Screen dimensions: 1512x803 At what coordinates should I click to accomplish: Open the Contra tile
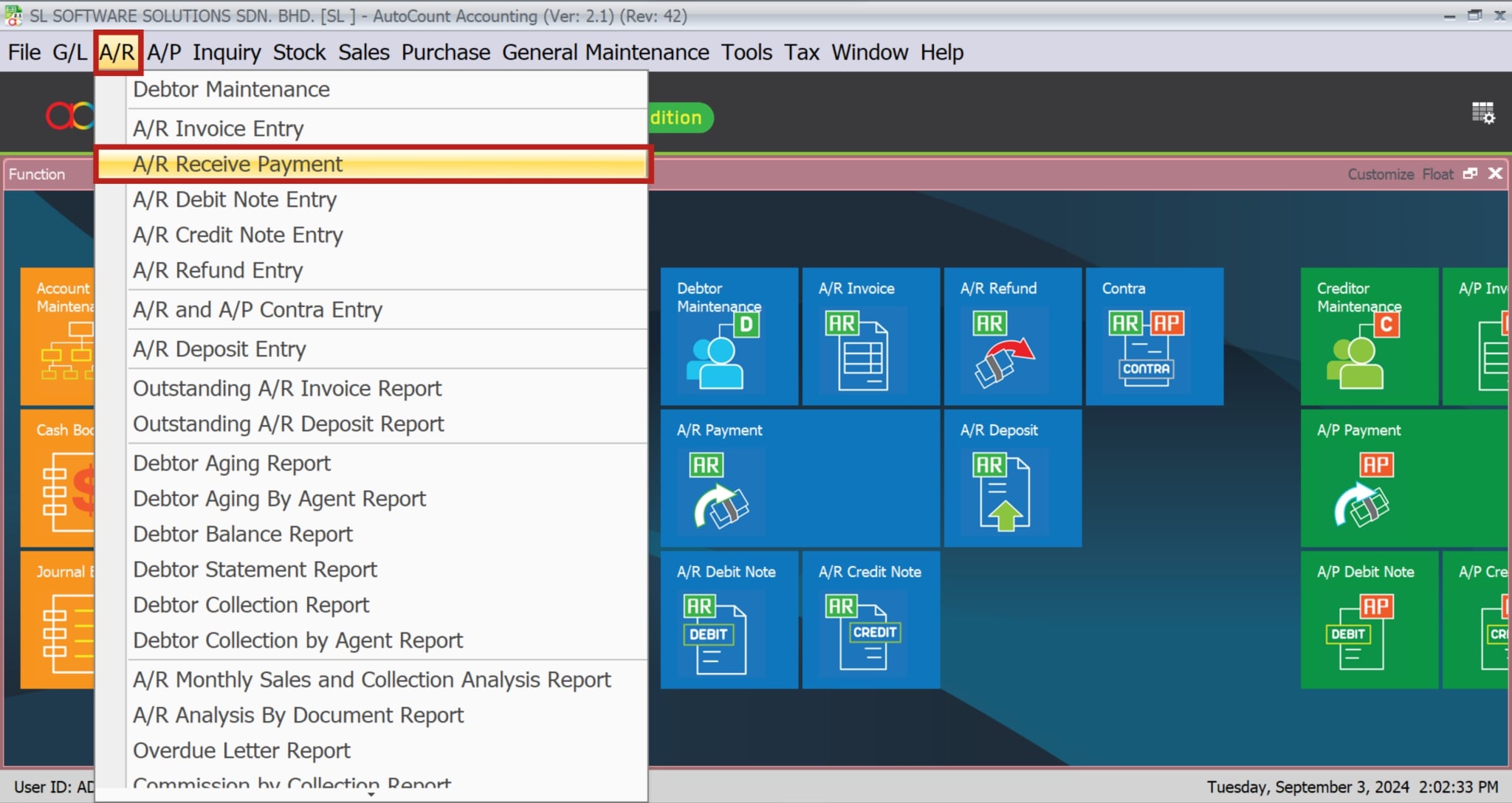1154,337
